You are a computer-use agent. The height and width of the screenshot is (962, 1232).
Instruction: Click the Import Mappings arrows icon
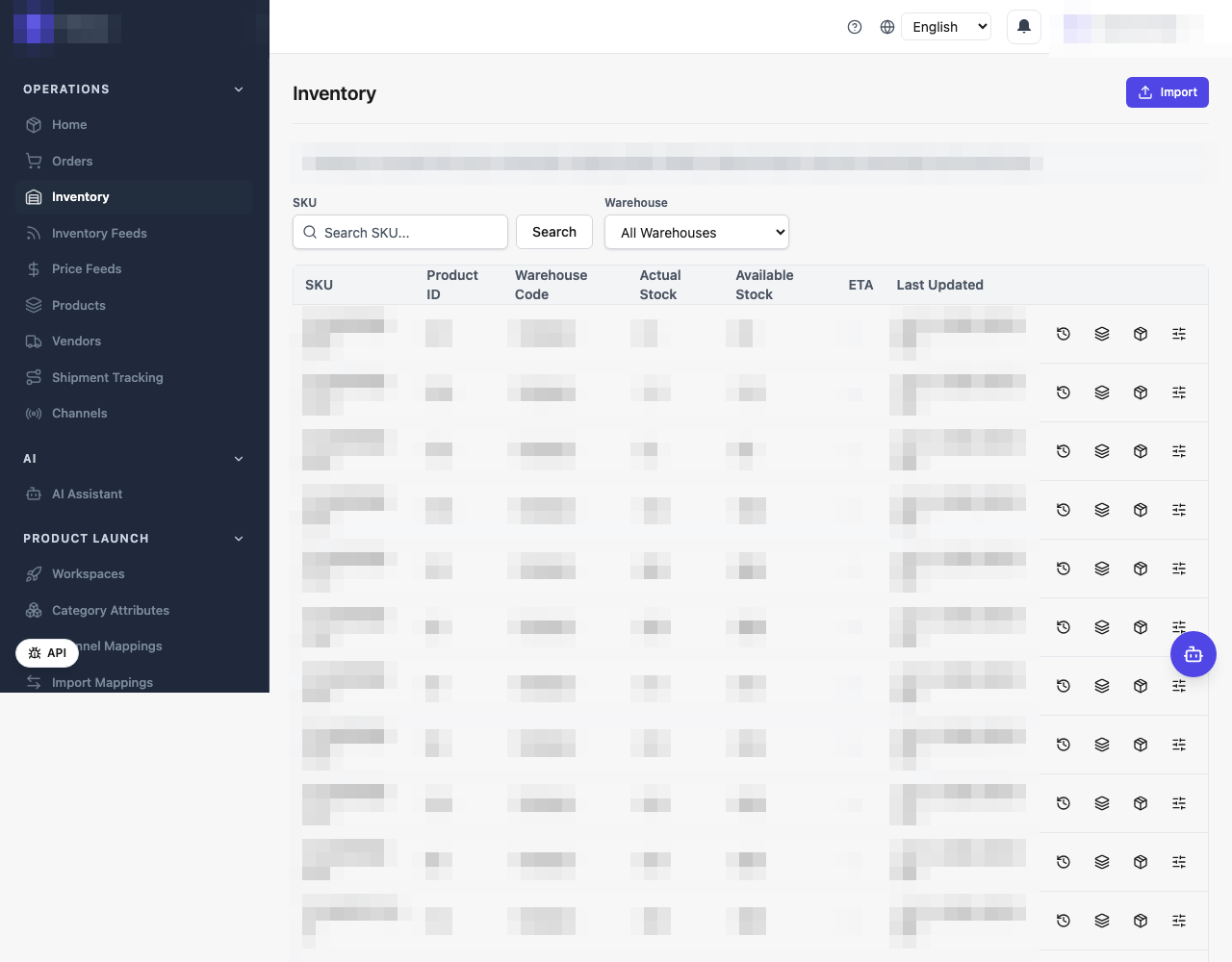coord(34,682)
